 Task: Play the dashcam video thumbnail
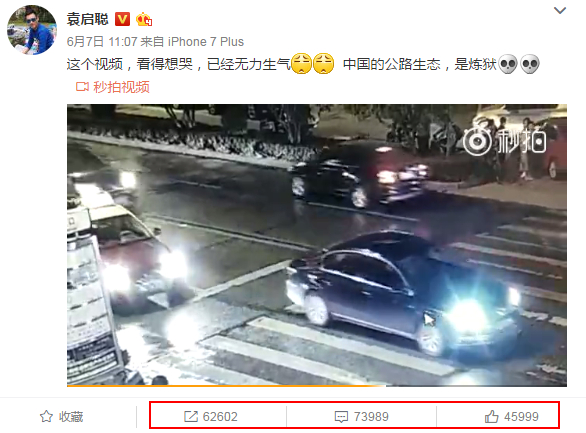317,245
